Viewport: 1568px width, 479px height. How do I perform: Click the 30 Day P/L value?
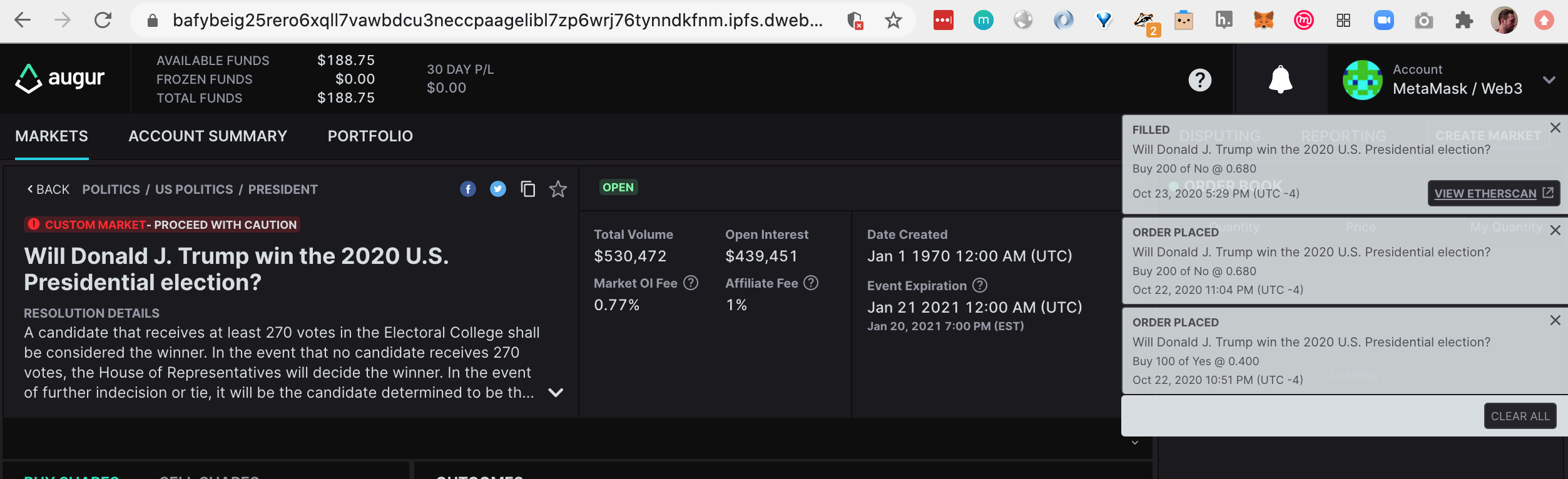click(447, 88)
